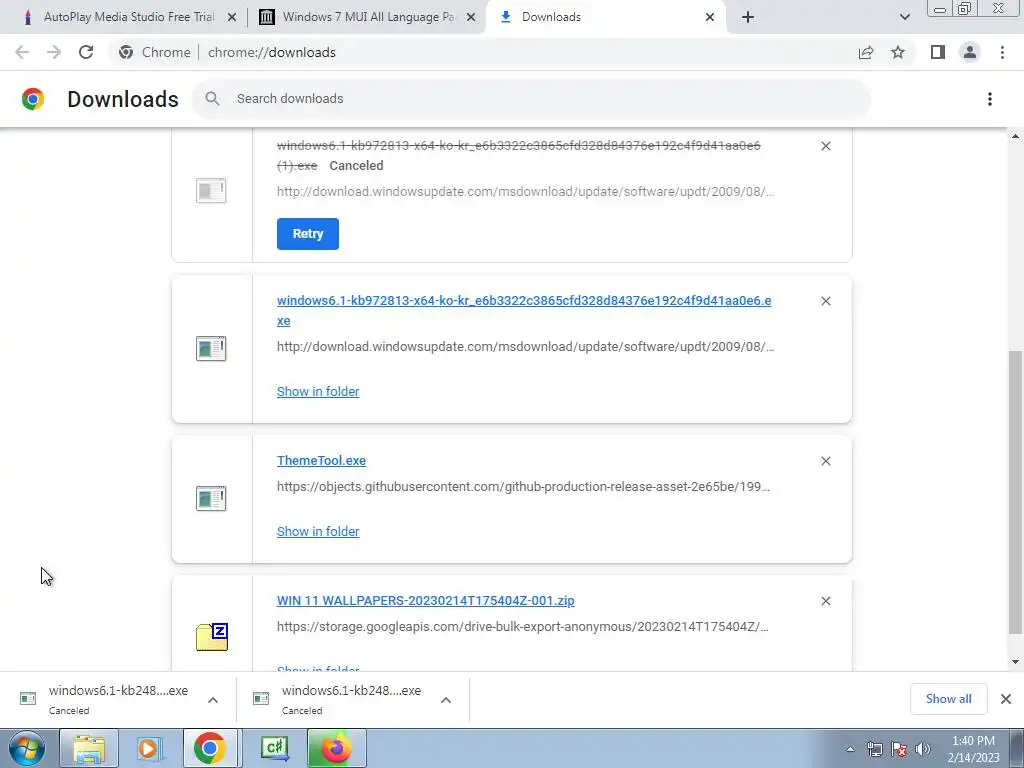Expand options for second shelf kb248 download
The height and width of the screenshot is (768, 1024).
tap(445, 700)
